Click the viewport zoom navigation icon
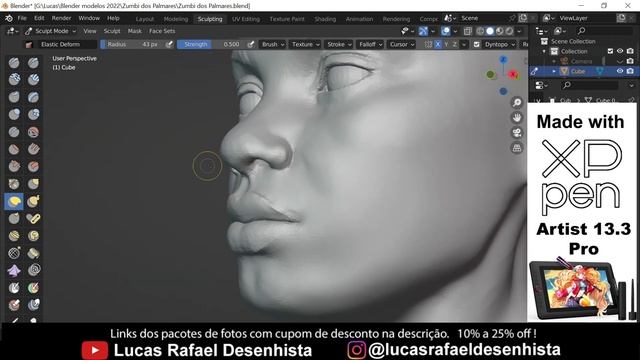 click(x=517, y=102)
